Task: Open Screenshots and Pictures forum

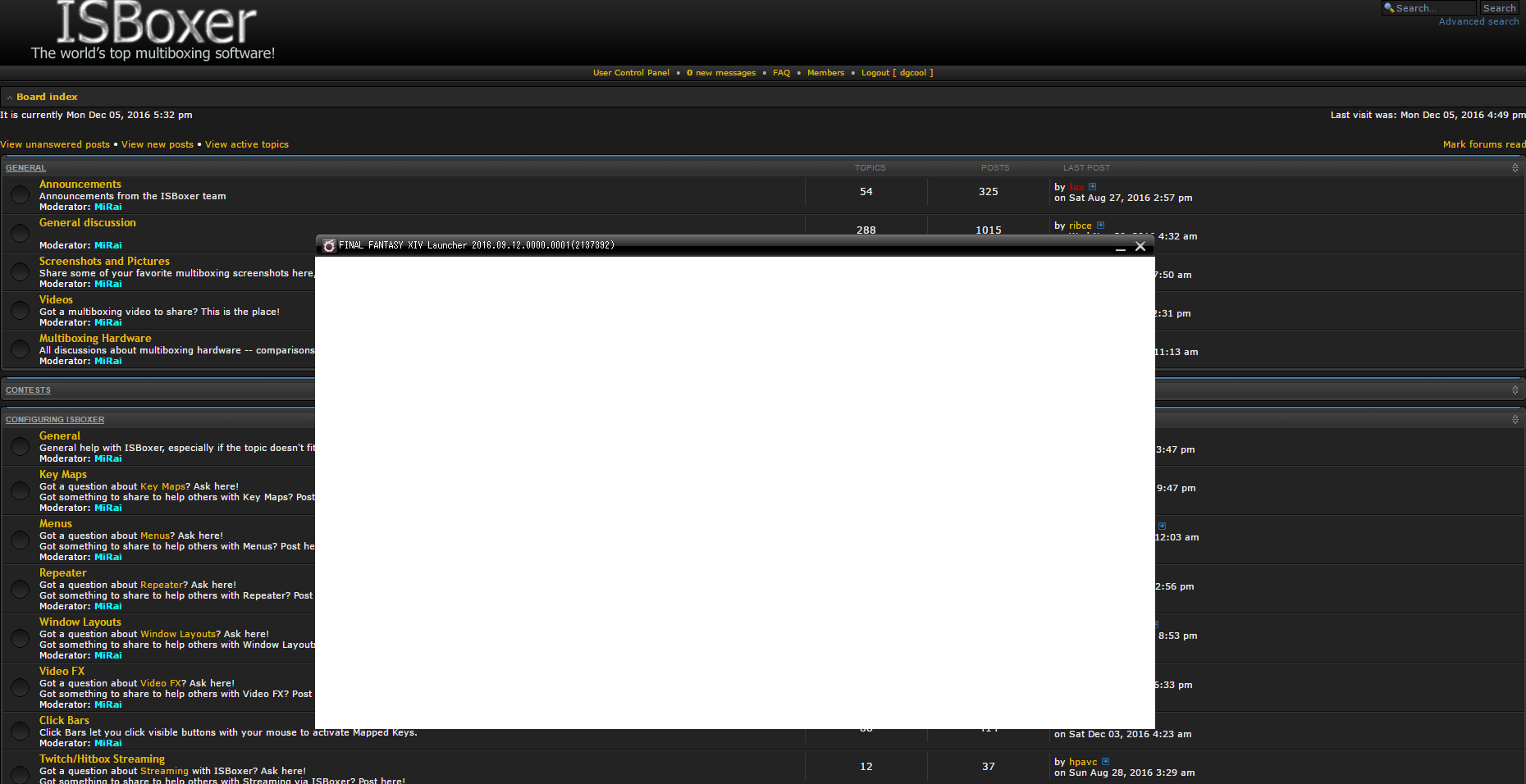Action: coord(104,262)
